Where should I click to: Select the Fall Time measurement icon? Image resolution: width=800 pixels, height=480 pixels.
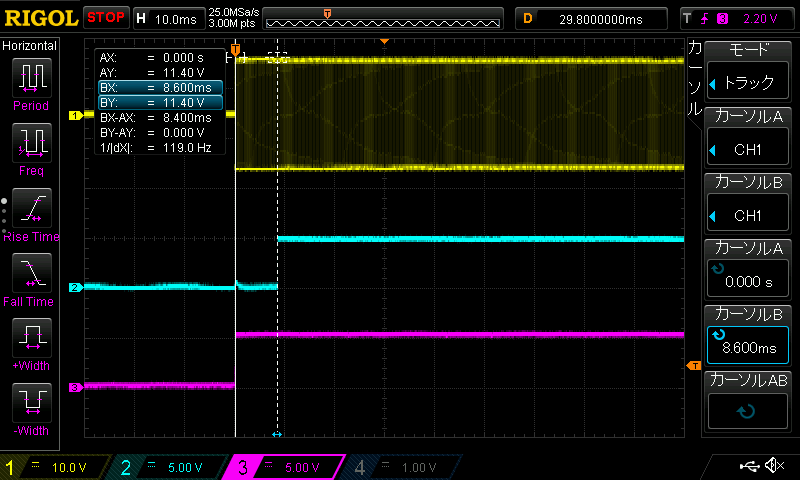(32, 273)
